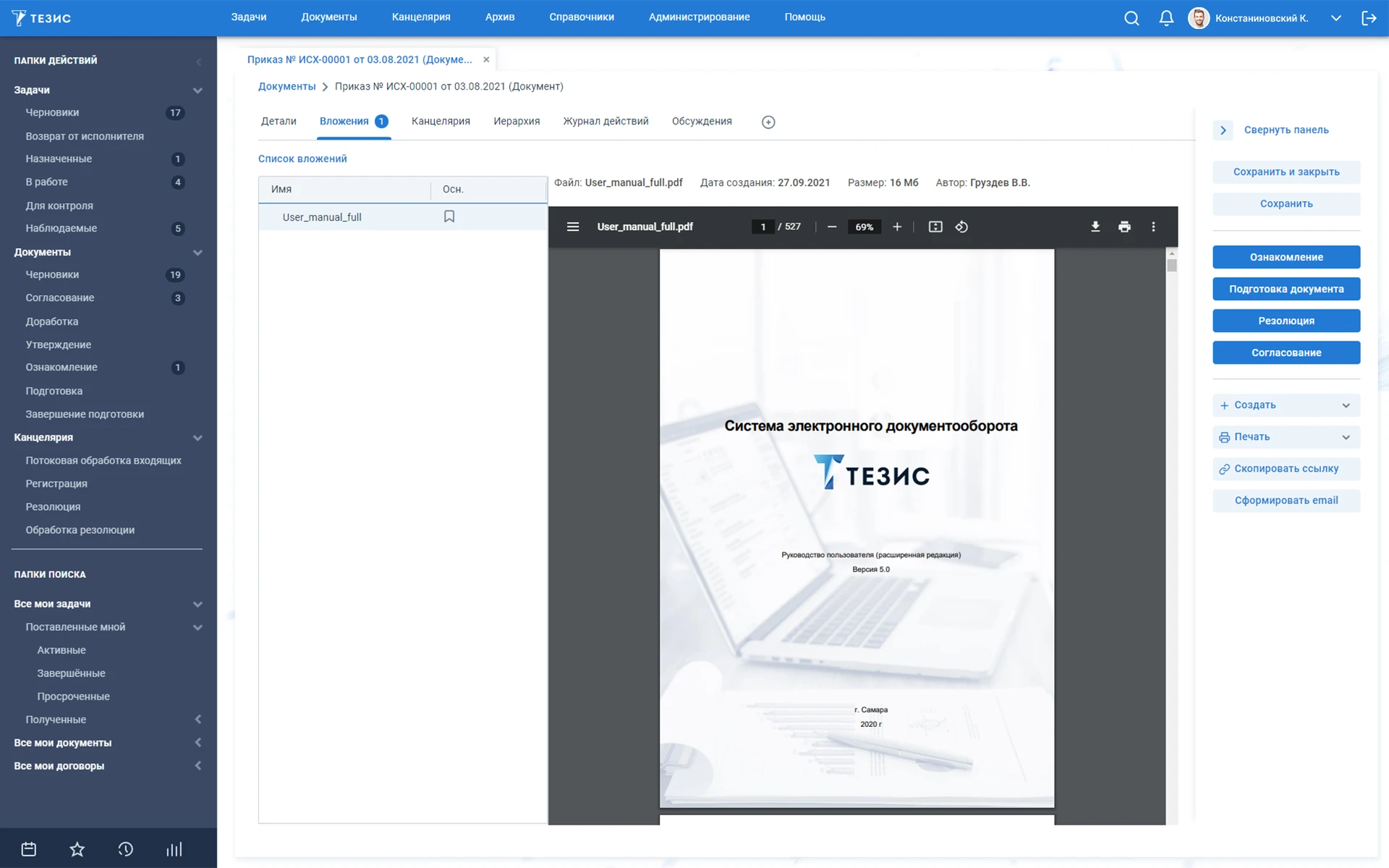Expand the Печать dropdown
This screenshot has width=1389, height=868.
click(1346, 437)
